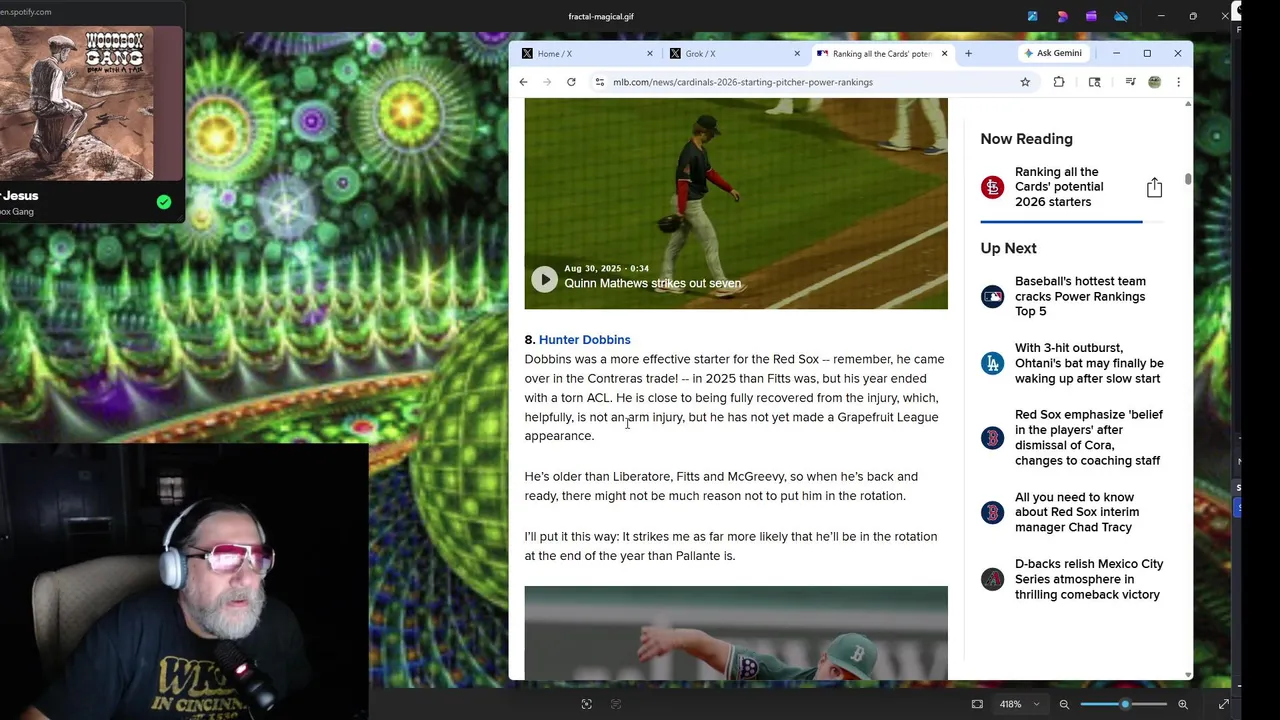Open the Hunter Dobbins player link

point(584,340)
